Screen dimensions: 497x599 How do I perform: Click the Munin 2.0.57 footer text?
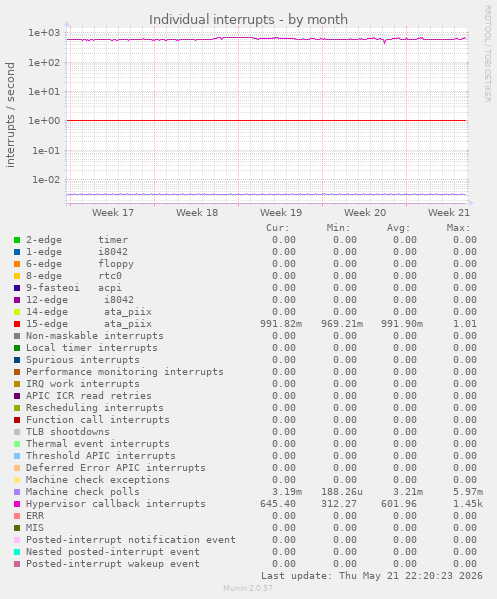(248, 588)
